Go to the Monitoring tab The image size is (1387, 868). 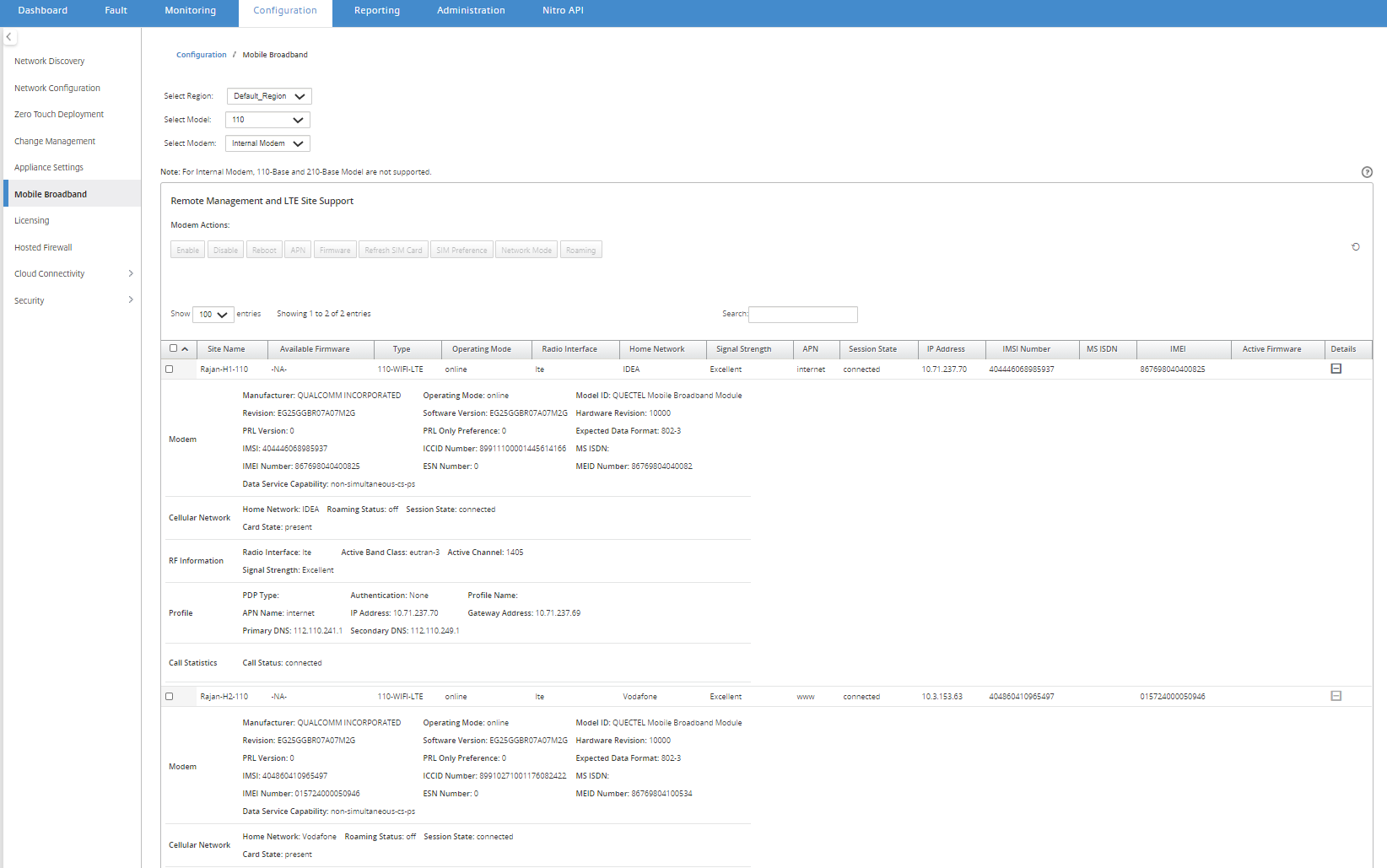click(191, 11)
